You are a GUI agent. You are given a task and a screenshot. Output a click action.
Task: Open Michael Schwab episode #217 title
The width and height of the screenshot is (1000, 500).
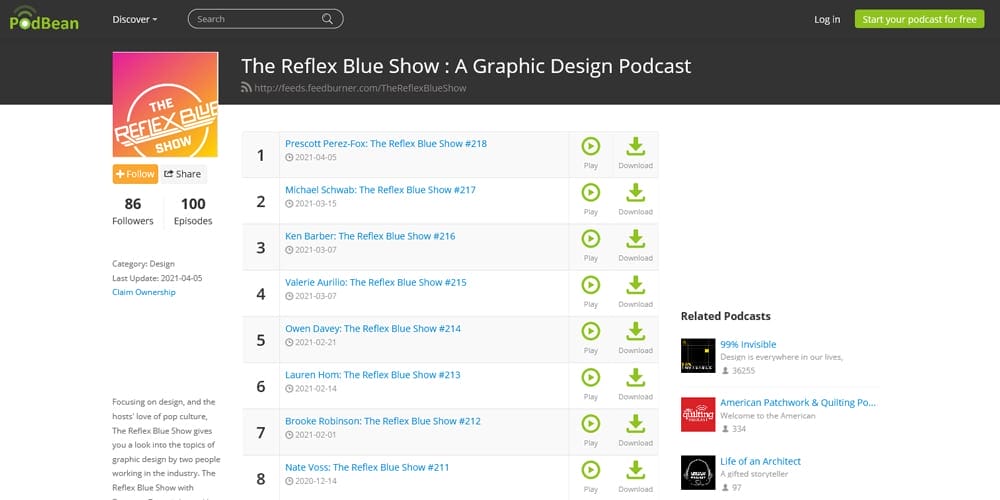(380, 189)
